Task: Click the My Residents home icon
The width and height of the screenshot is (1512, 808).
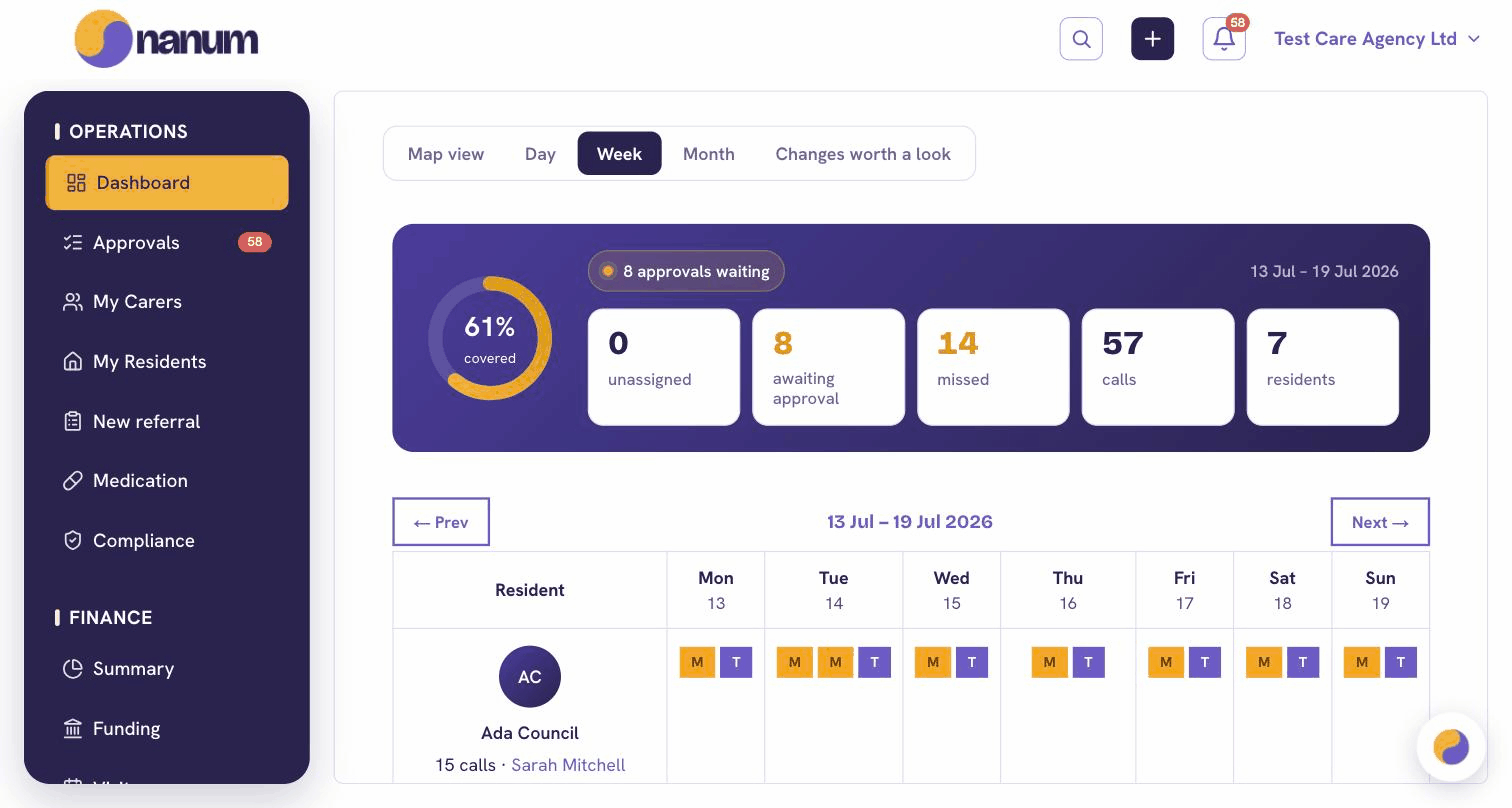Action: [72, 362]
